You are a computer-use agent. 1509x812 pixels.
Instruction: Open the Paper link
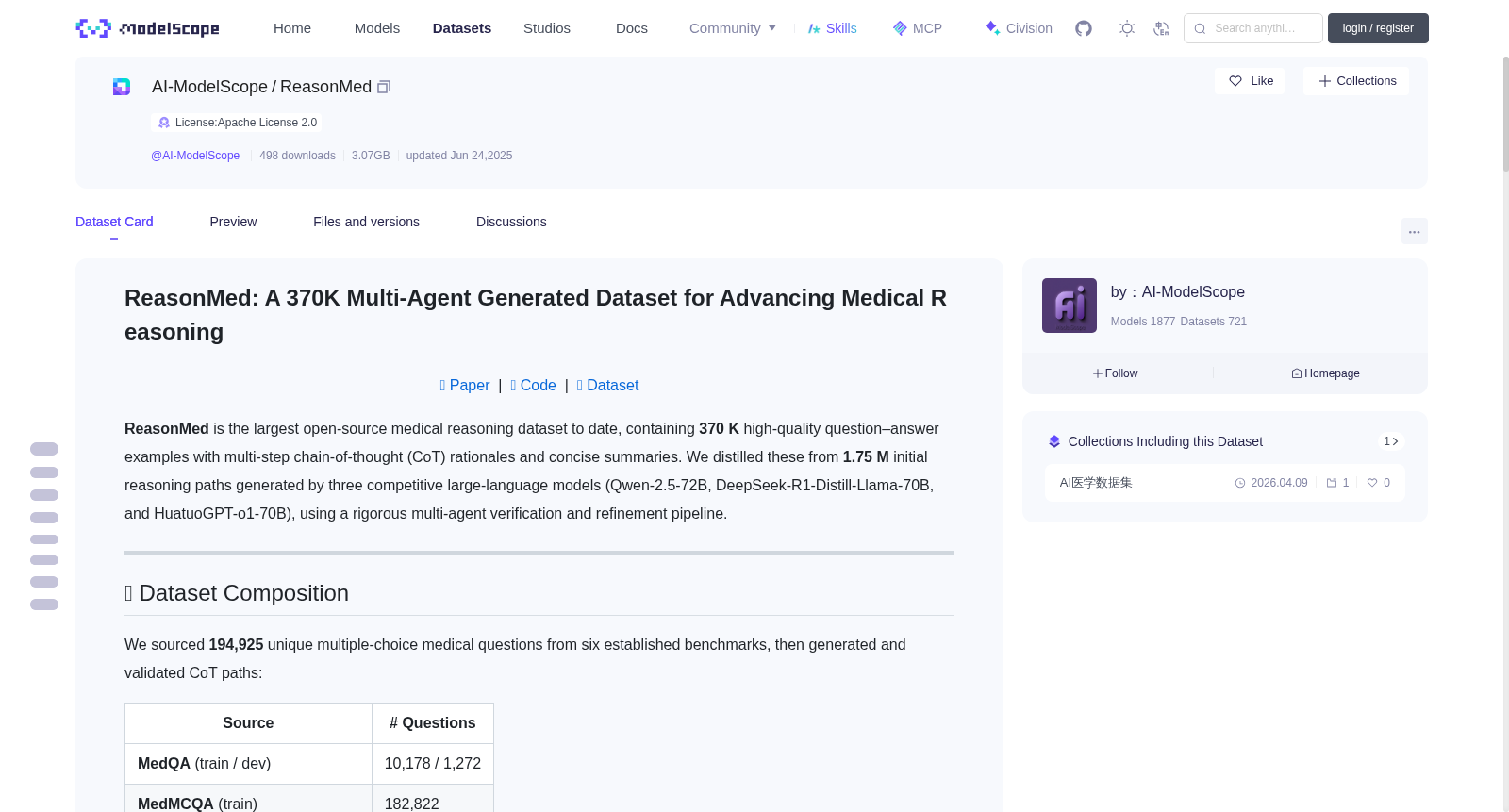[465, 386]
